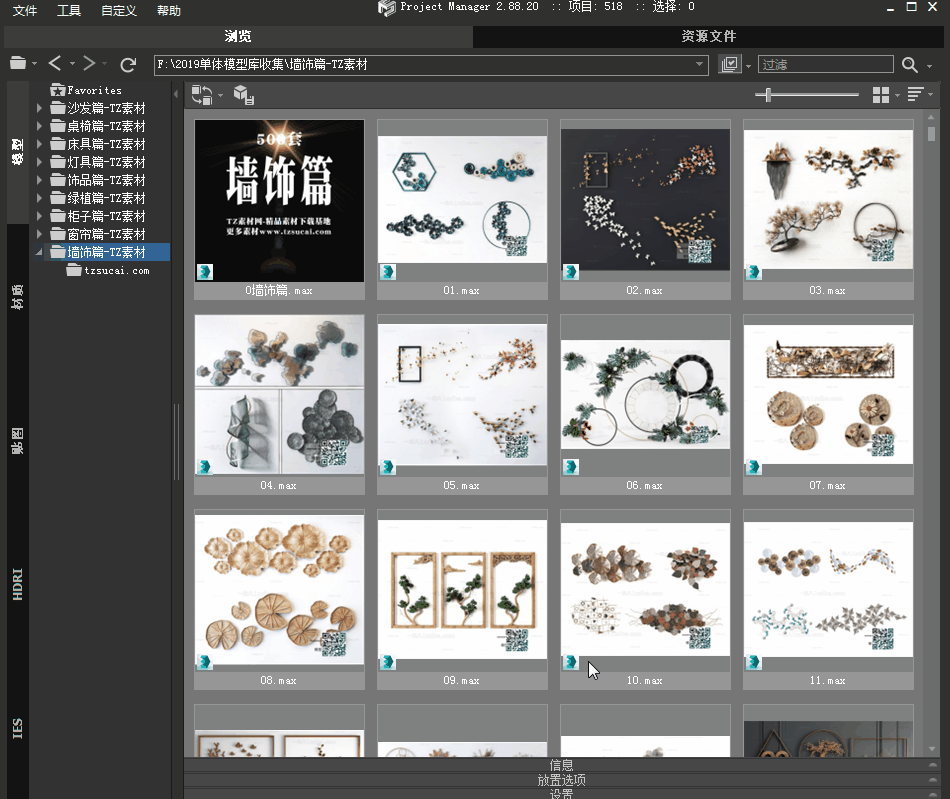Open the 自定义 menu
This screenshot has height=799, width=950.
click(119, 11)
